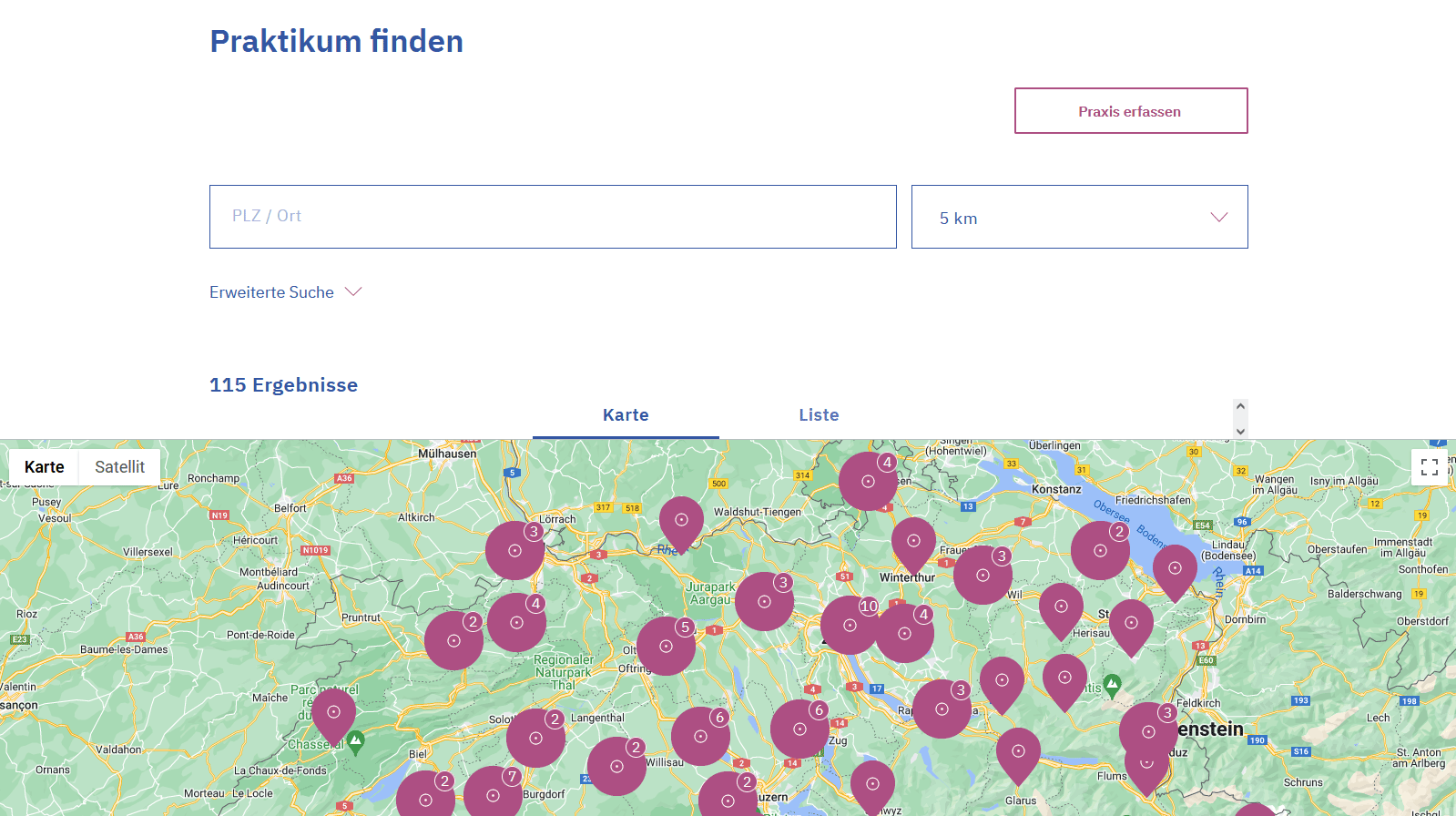Screen dimensions: 1456x816
Task: Click the cluster marker with 4 near Singen
Action: [868, 481]
